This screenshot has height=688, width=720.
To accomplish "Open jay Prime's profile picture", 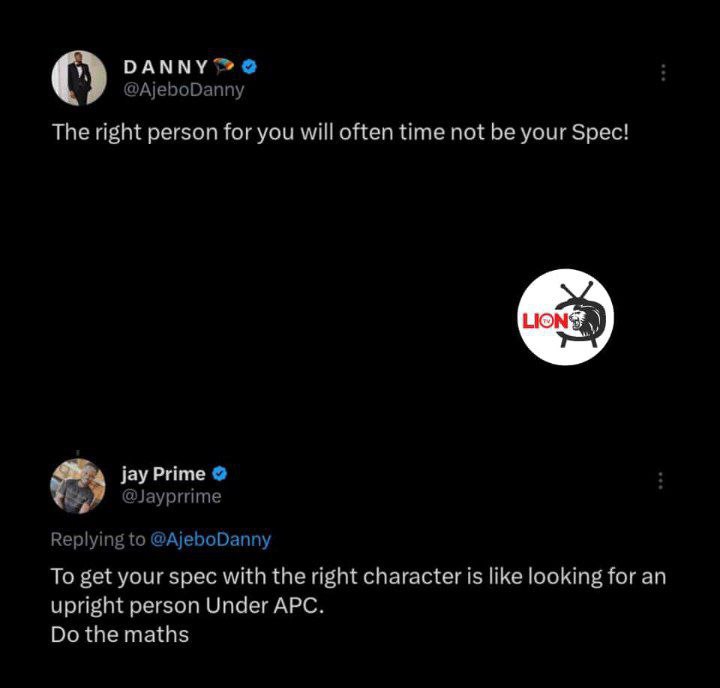I will point(78,486).
